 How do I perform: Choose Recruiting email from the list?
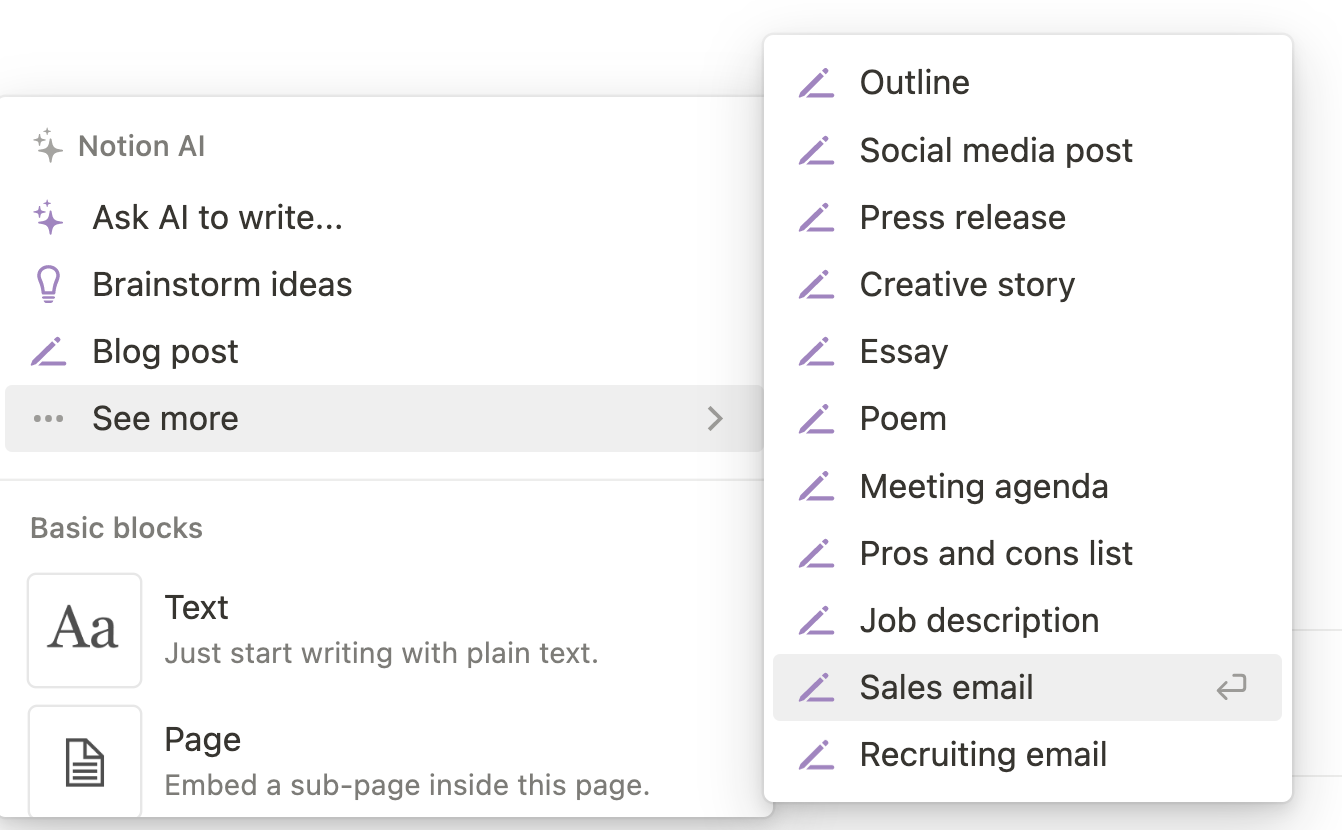[x=983, y=755]
